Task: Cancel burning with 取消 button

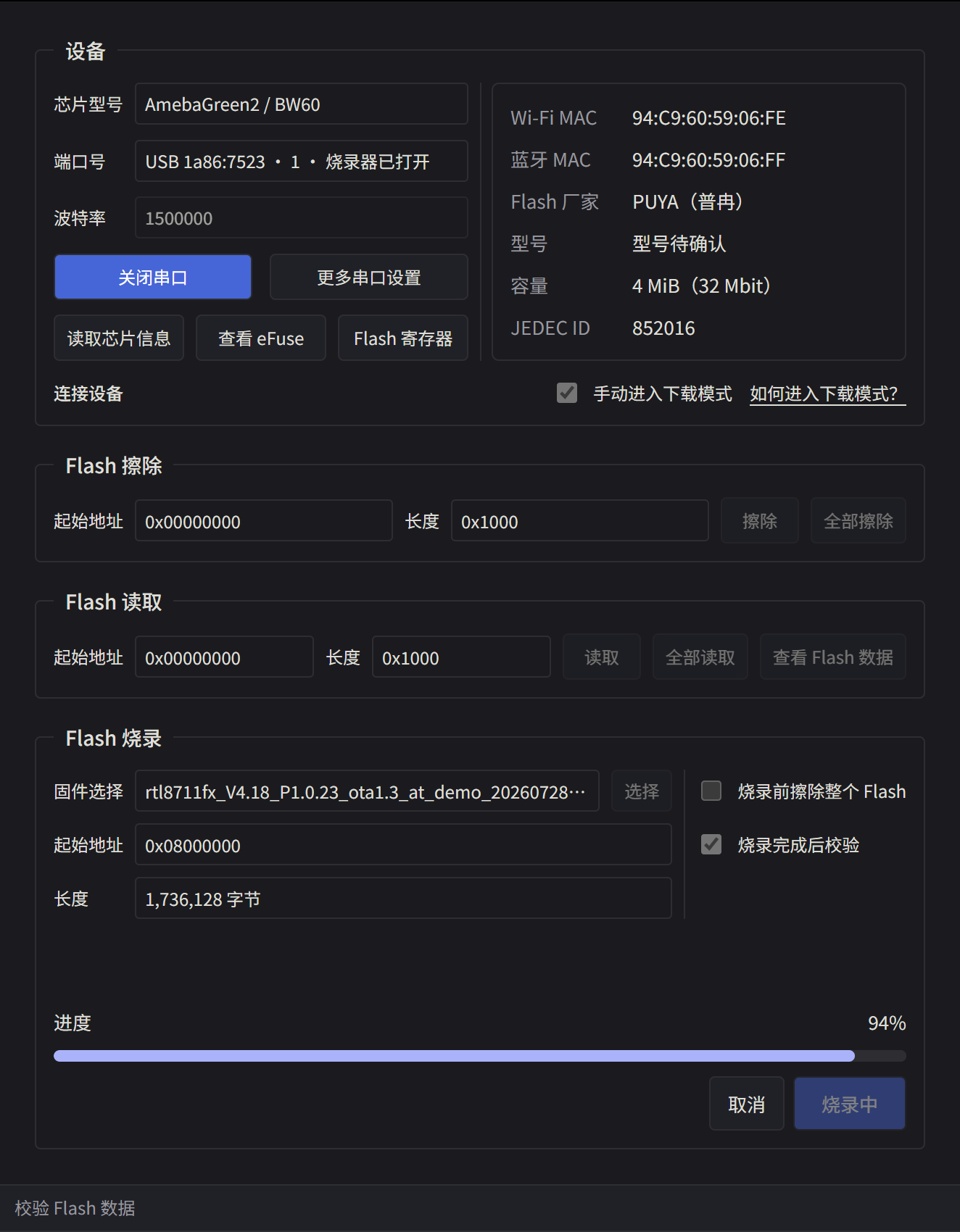Action: (x=747, y=1104)
